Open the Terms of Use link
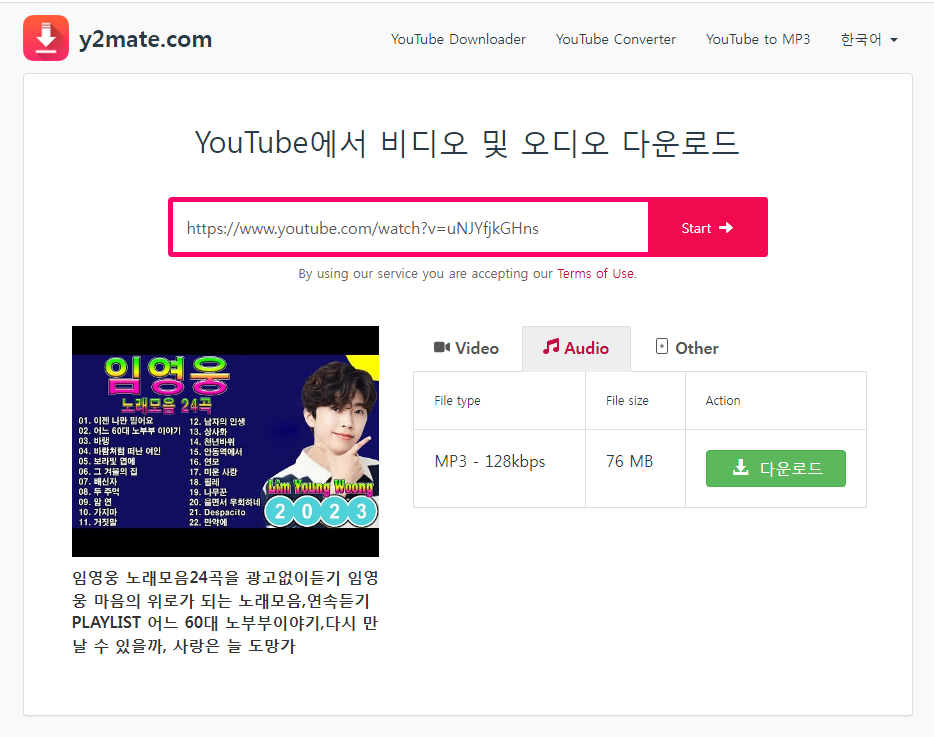Viewport: 934px width, 737px height. point(595,273)
